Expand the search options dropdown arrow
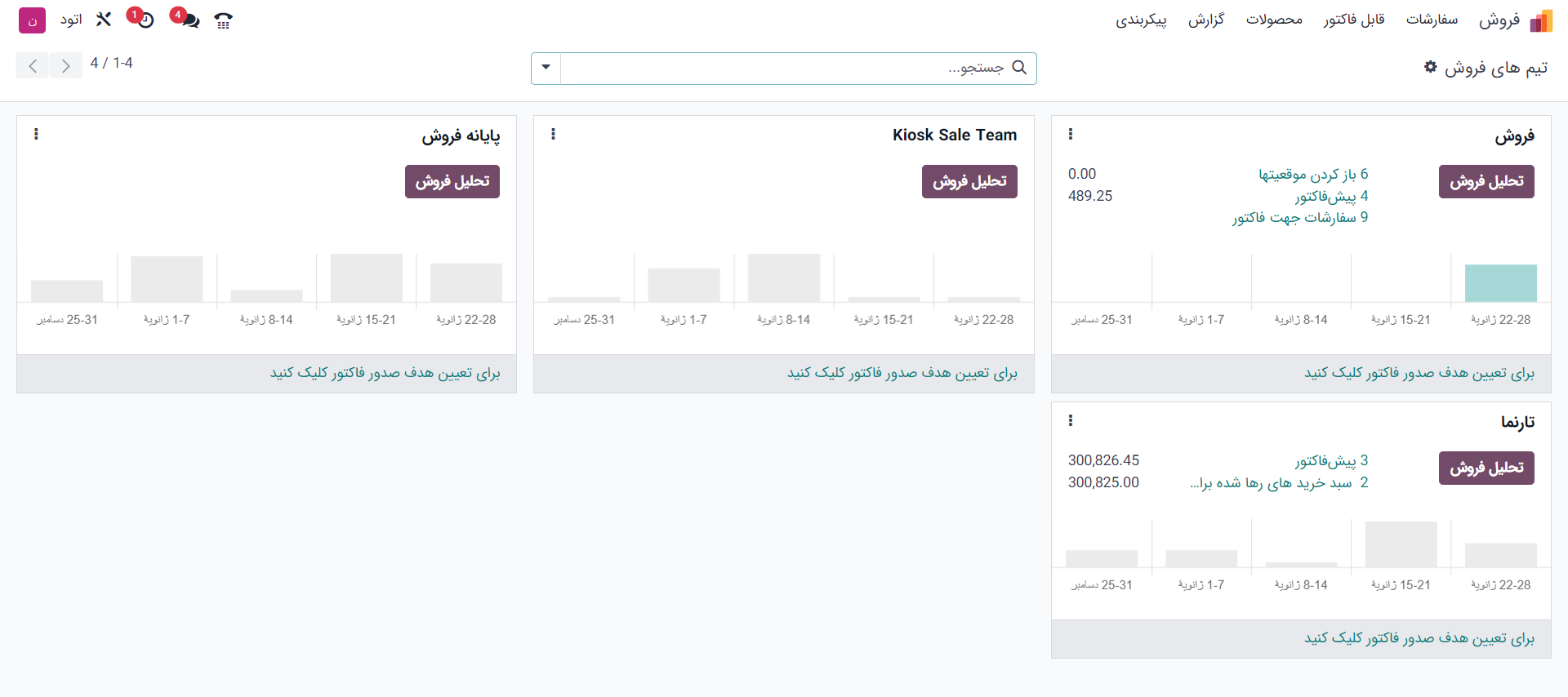 pyautogui.click(x=546, y=68)
